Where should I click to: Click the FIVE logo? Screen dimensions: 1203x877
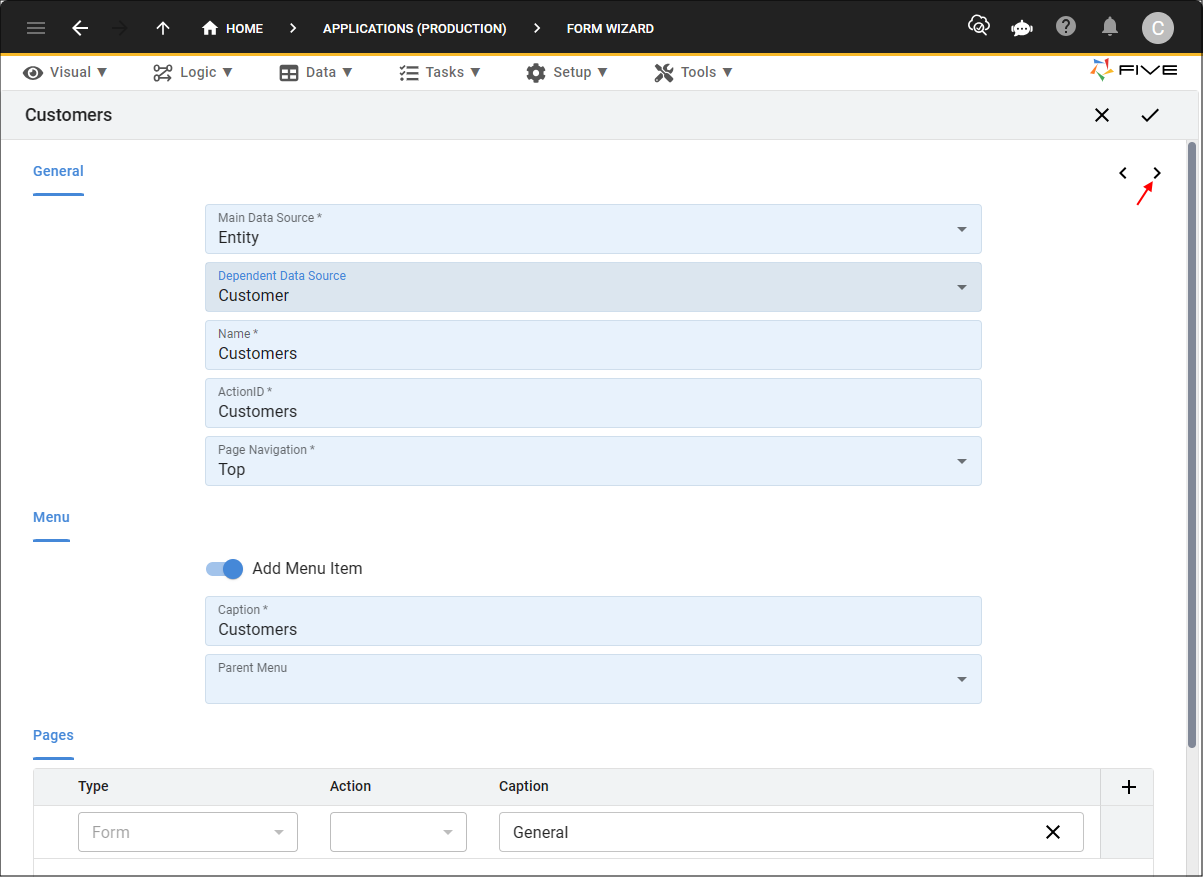coord(1133,70)
